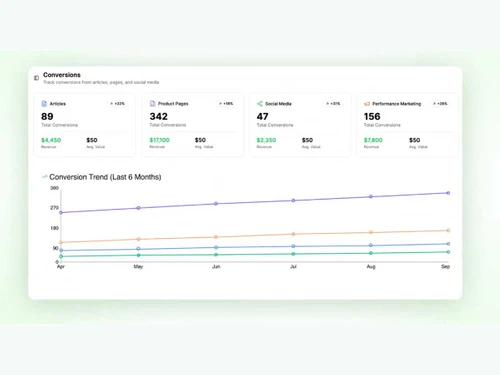Click the $50 average value on Articles card
The height and width of the screenshot is (375, 500).
tap(92, 140)
